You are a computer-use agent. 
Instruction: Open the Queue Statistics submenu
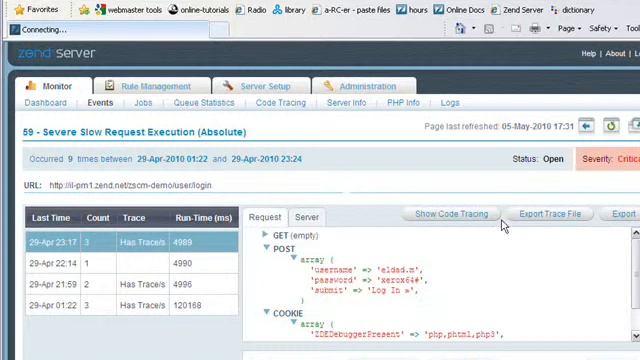click(204, 103)
